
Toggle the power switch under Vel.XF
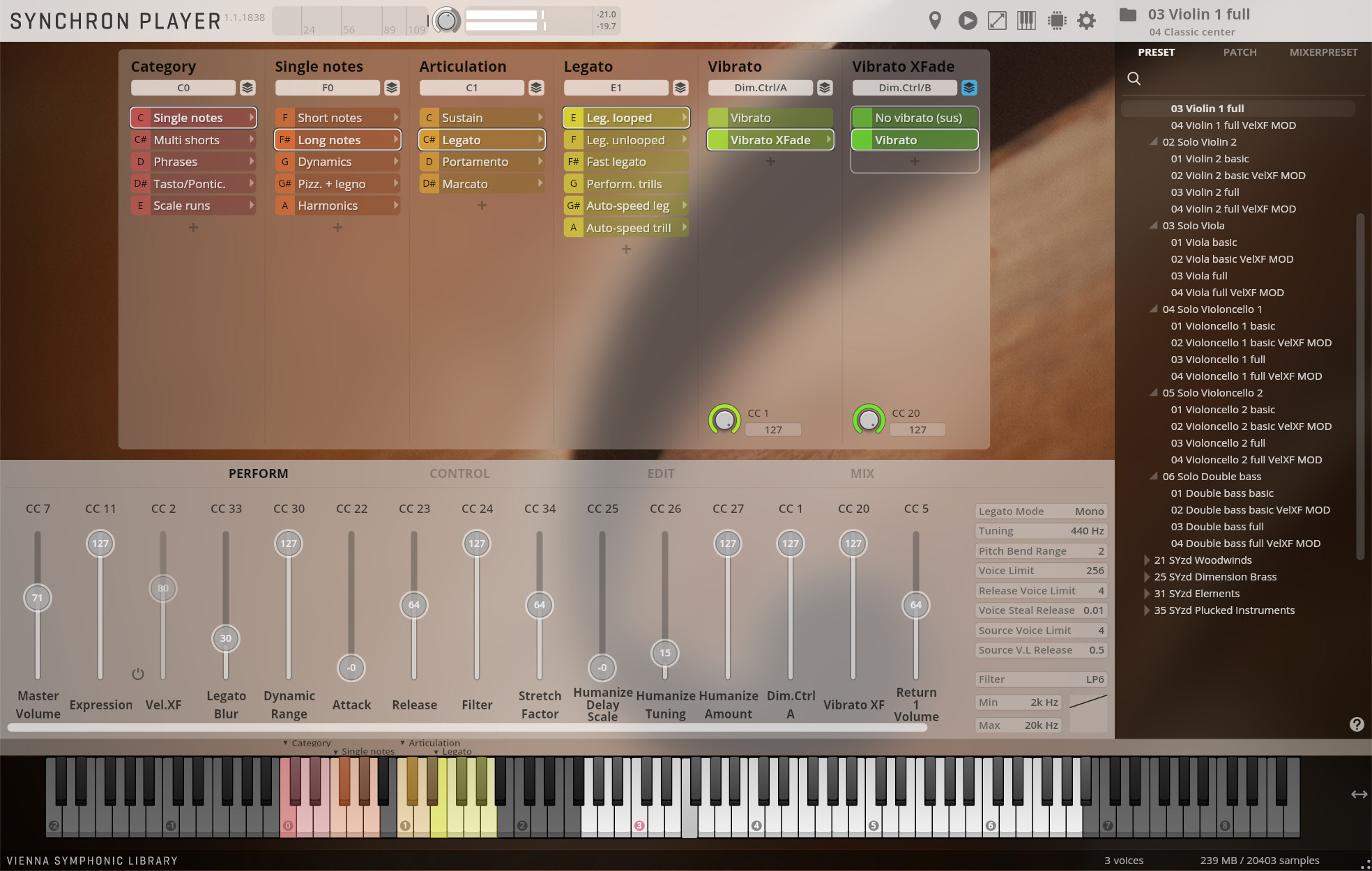click(138, 674)
